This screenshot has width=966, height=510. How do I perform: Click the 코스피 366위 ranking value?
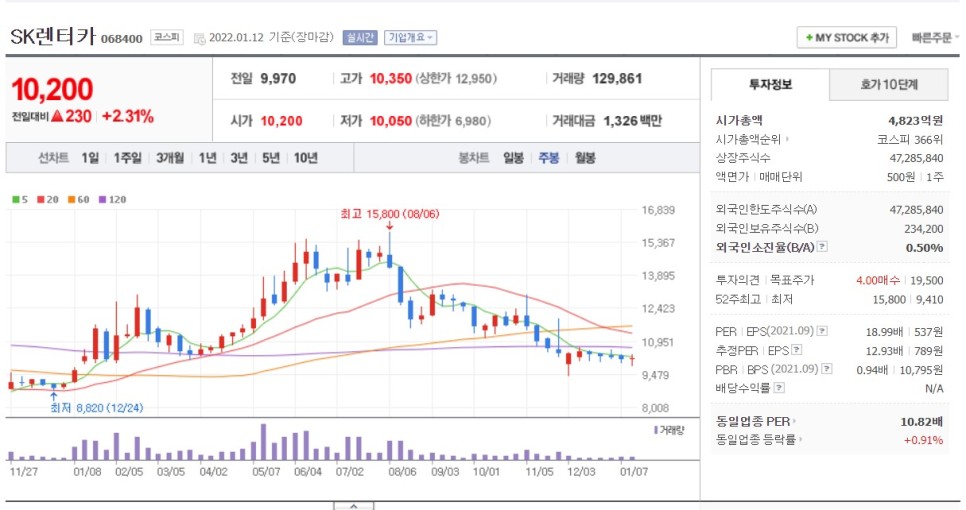pyautogui.click(x=910, y=139)
